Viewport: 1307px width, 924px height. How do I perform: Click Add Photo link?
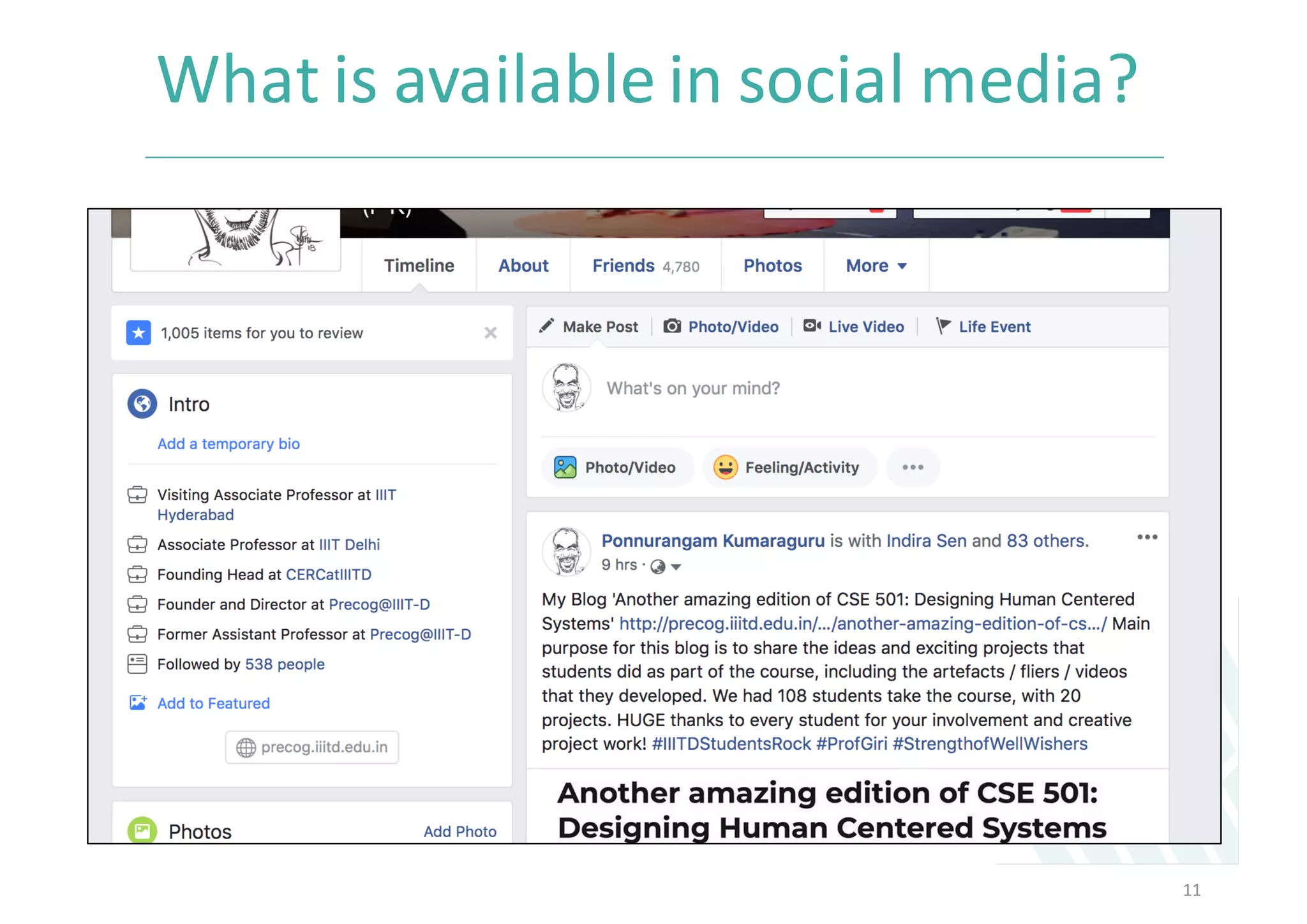click(460, 831)
